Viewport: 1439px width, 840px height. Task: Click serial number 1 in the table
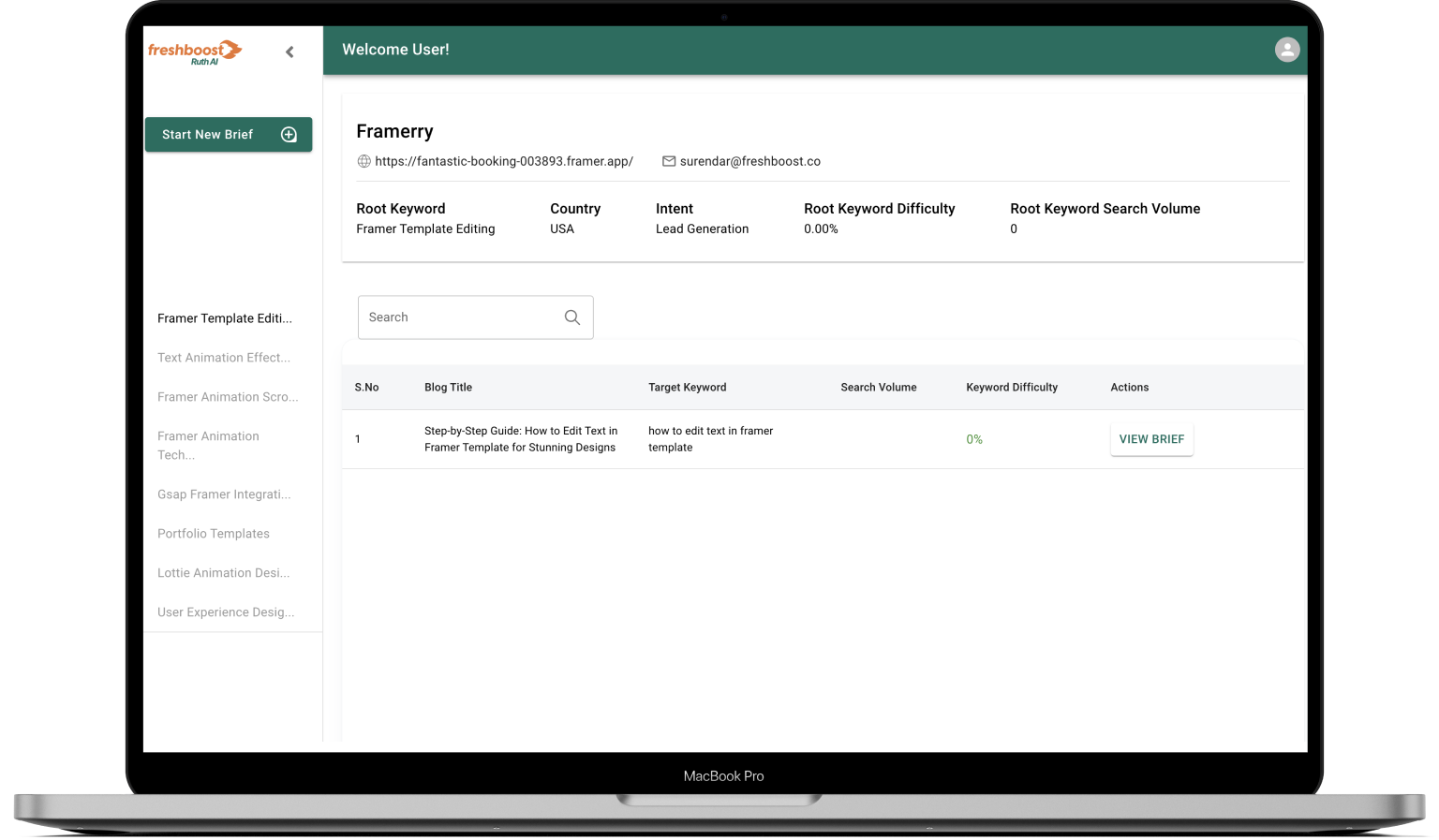coord(358,439)
